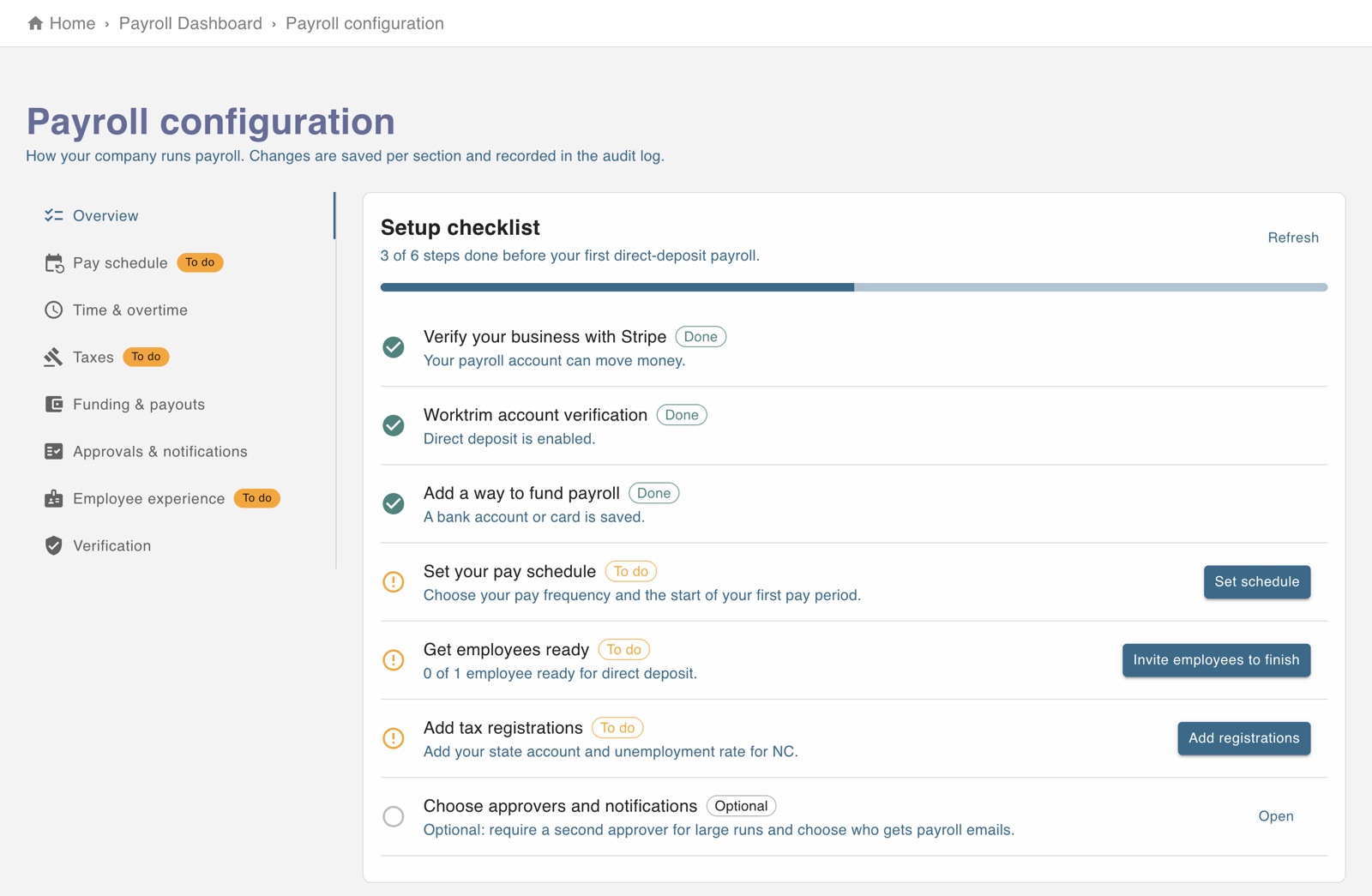The width and height of the screenshot is (1372, 896).
Task: Open the Taxes section
Action: [180, 357]
